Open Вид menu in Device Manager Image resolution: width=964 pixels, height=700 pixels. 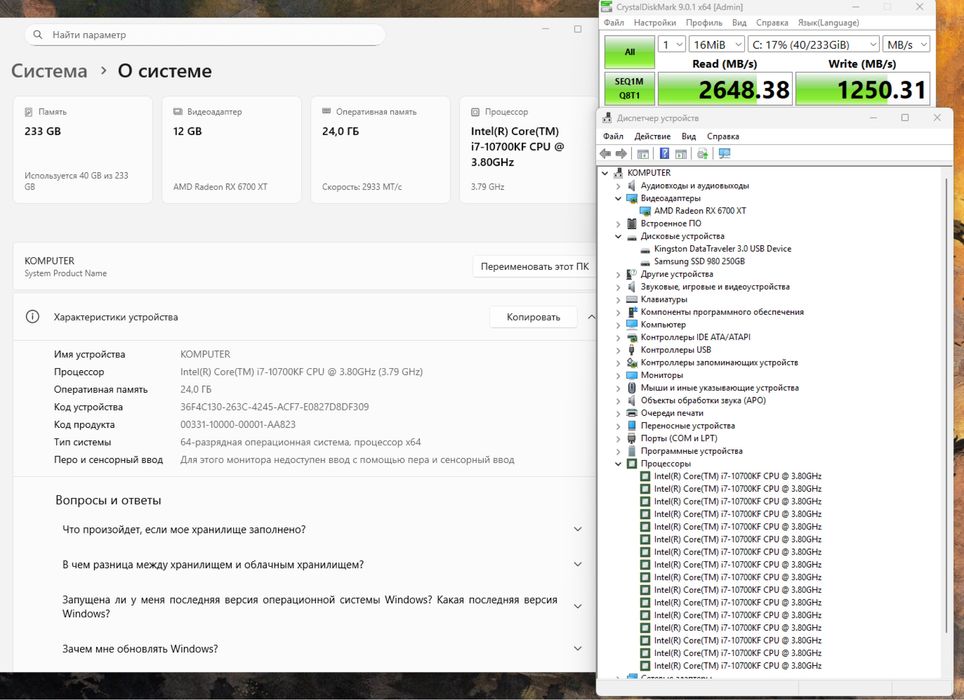[x=689, y=136]
